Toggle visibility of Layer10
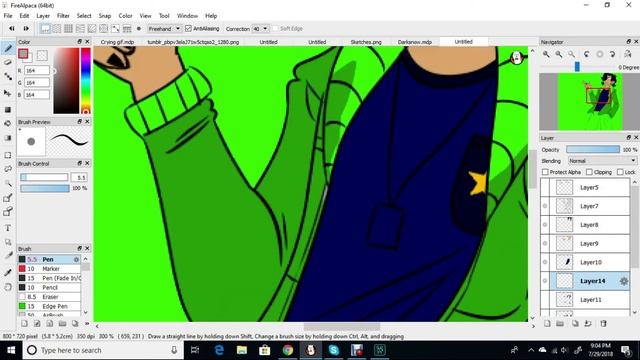 545,262
